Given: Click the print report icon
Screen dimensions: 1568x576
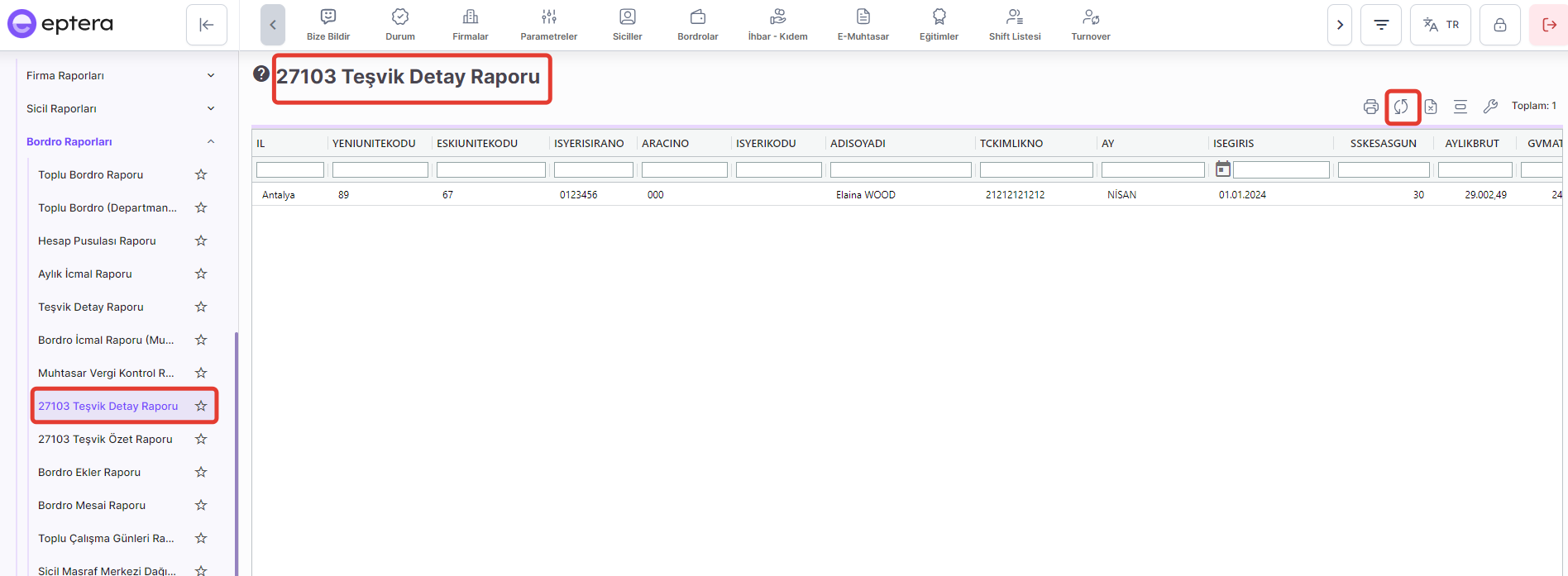Looking at the screenshot, I should click(x=1370, y=107).
